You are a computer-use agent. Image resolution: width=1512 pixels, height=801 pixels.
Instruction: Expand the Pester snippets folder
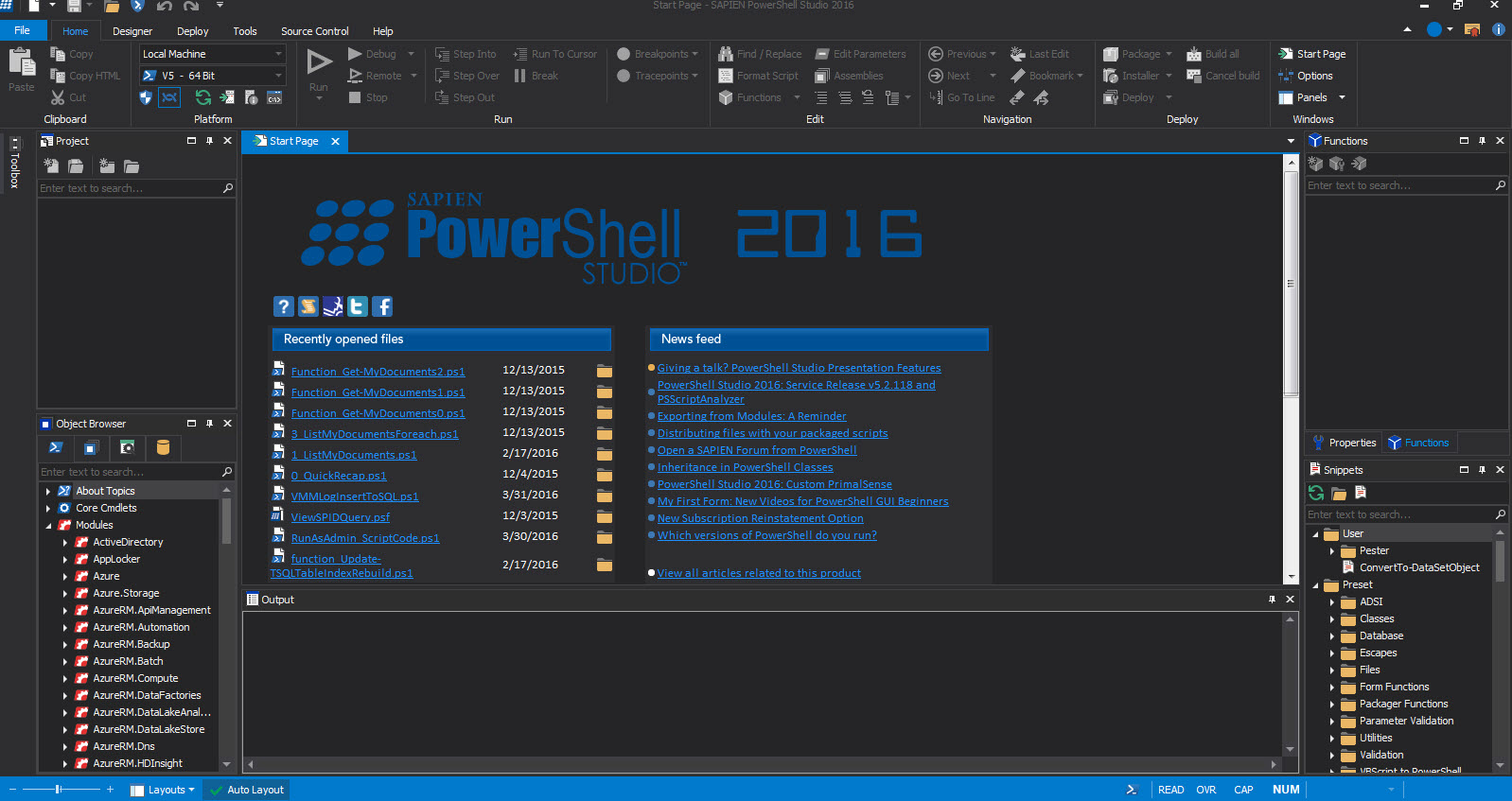click(x=1332, y=550)
